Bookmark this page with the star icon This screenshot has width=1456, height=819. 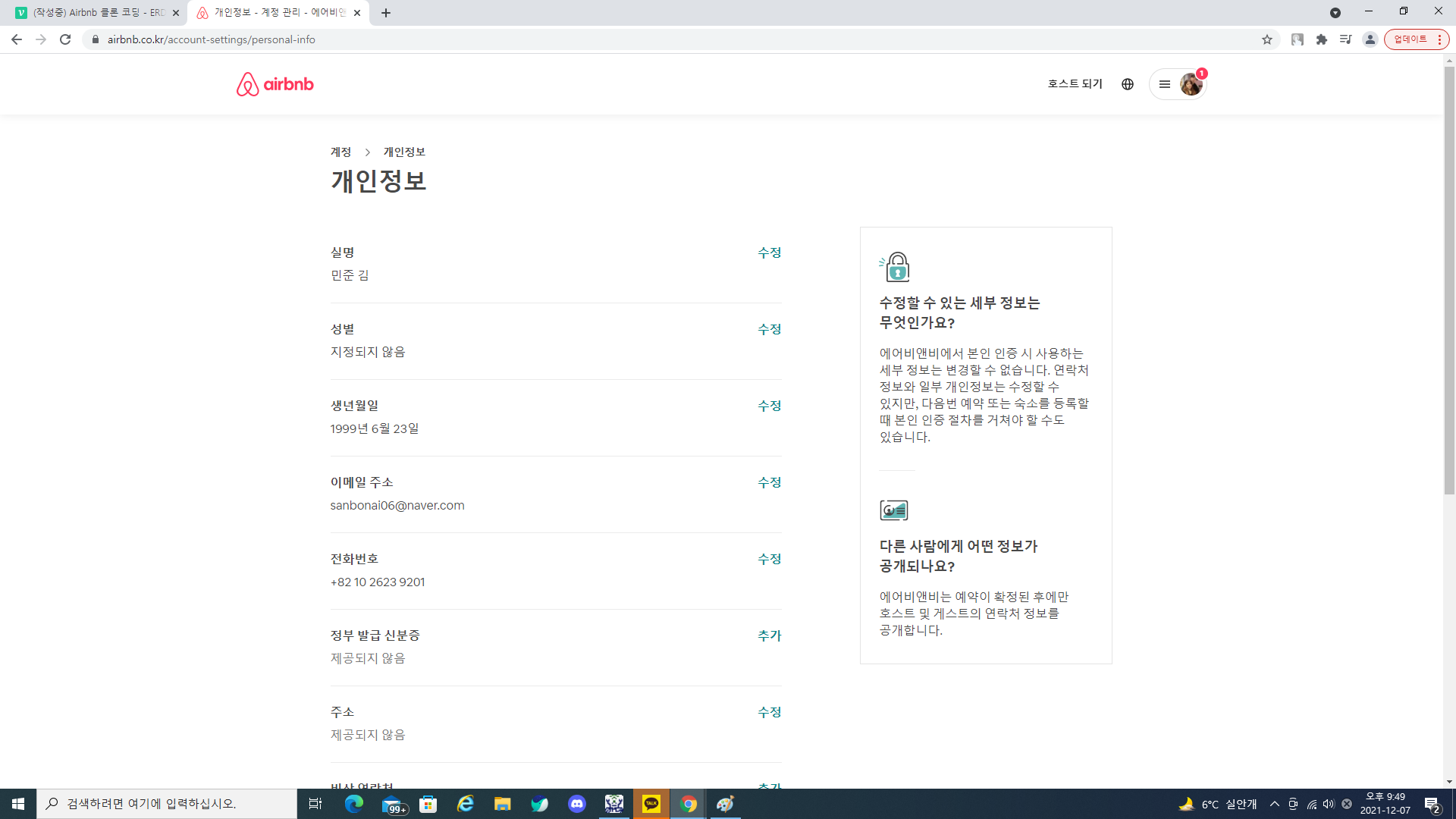tap(1267, 39)
